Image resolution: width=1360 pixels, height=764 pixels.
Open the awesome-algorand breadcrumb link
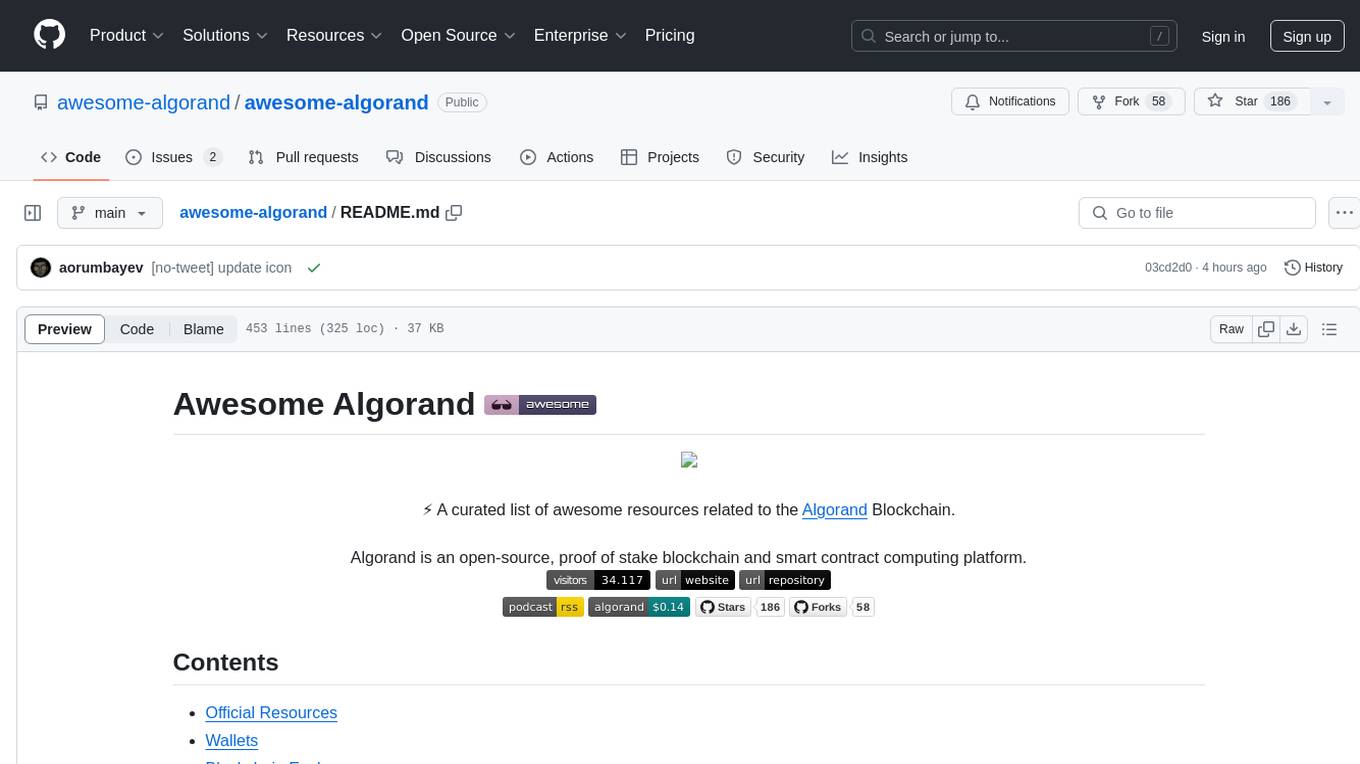(253, 212)
